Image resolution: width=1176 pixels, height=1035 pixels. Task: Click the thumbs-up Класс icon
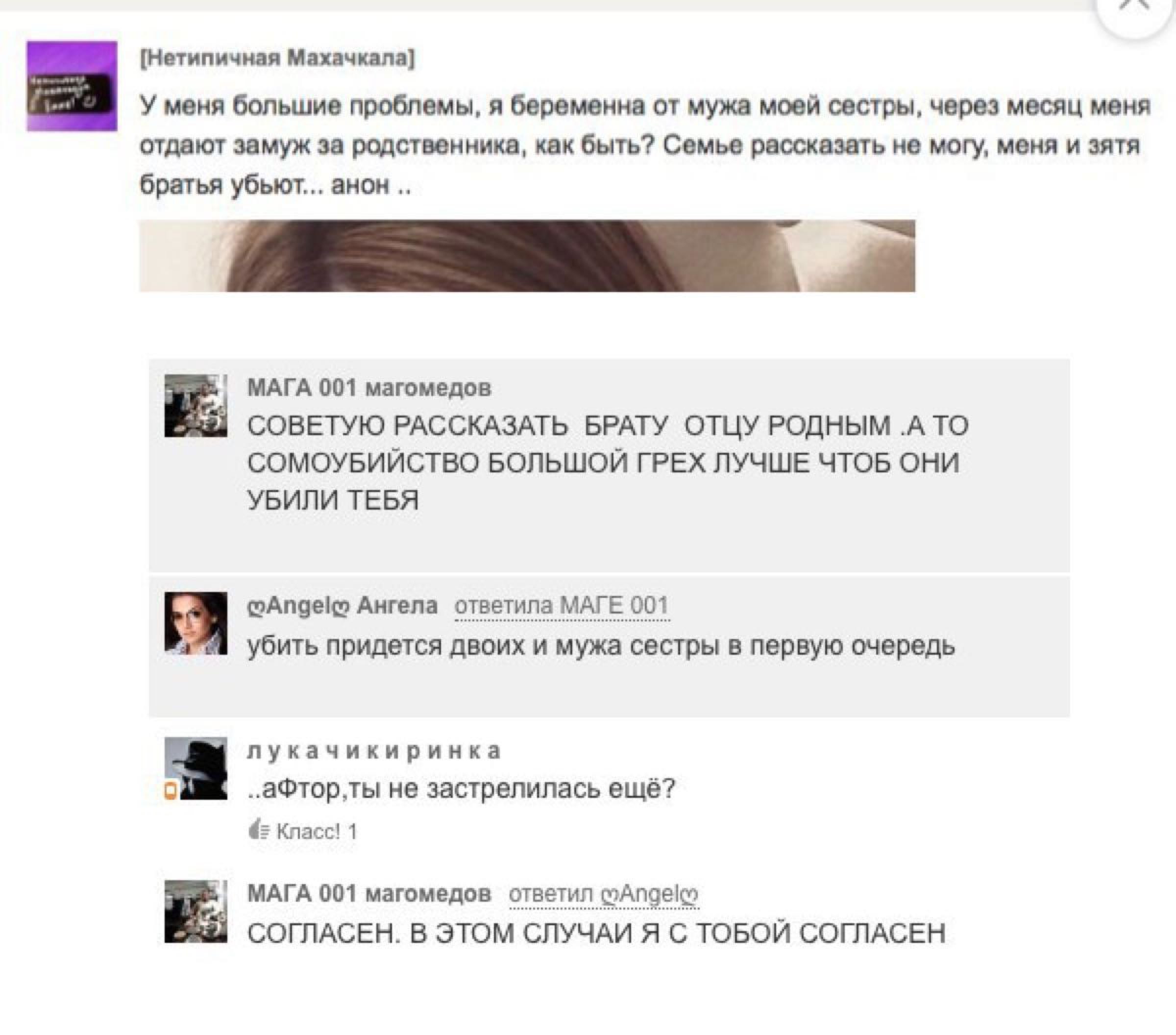(258, 831)
